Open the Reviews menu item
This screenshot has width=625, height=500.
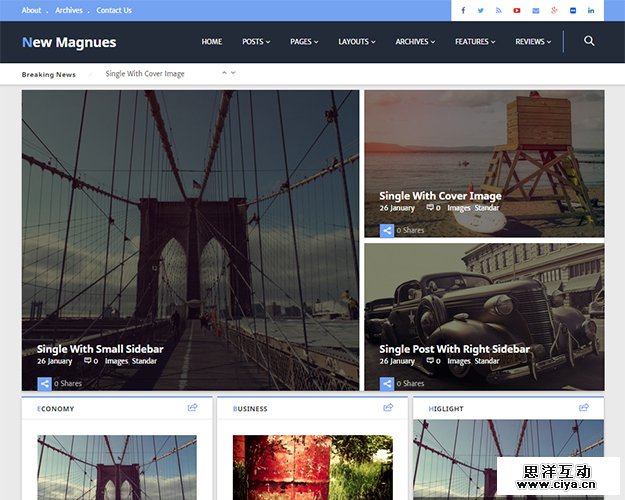point(534,42)
